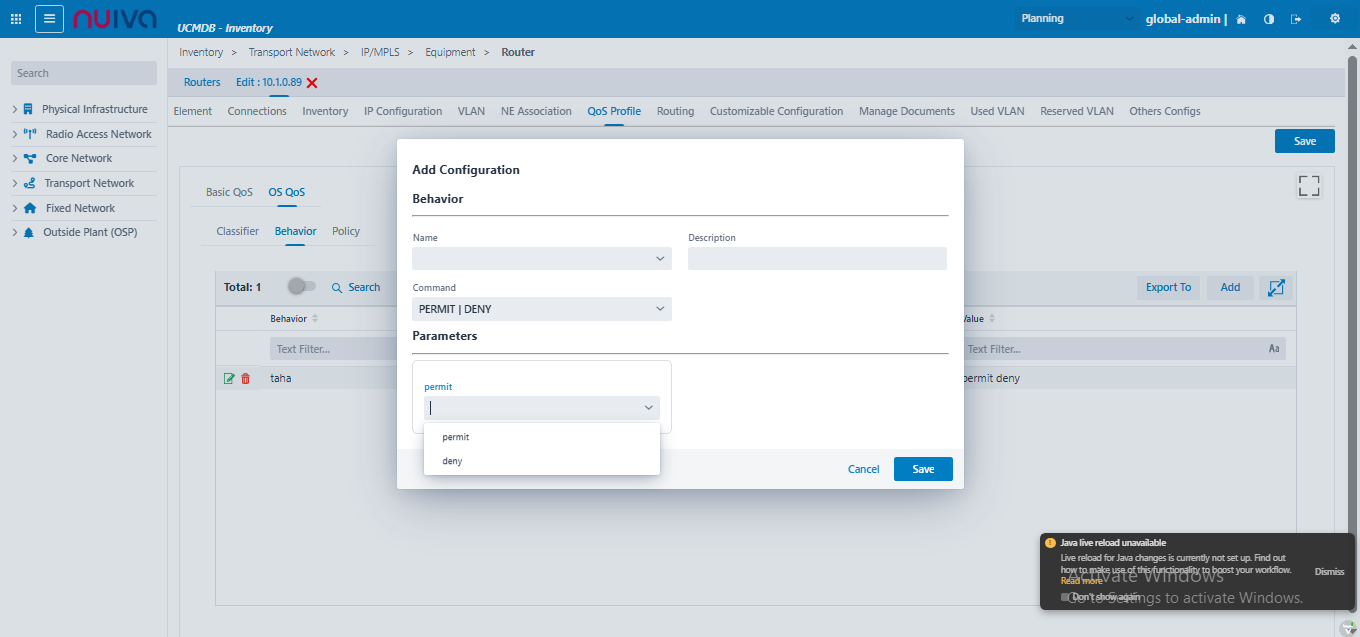
Task: Click the Description input field
Action: pos(816,259)
